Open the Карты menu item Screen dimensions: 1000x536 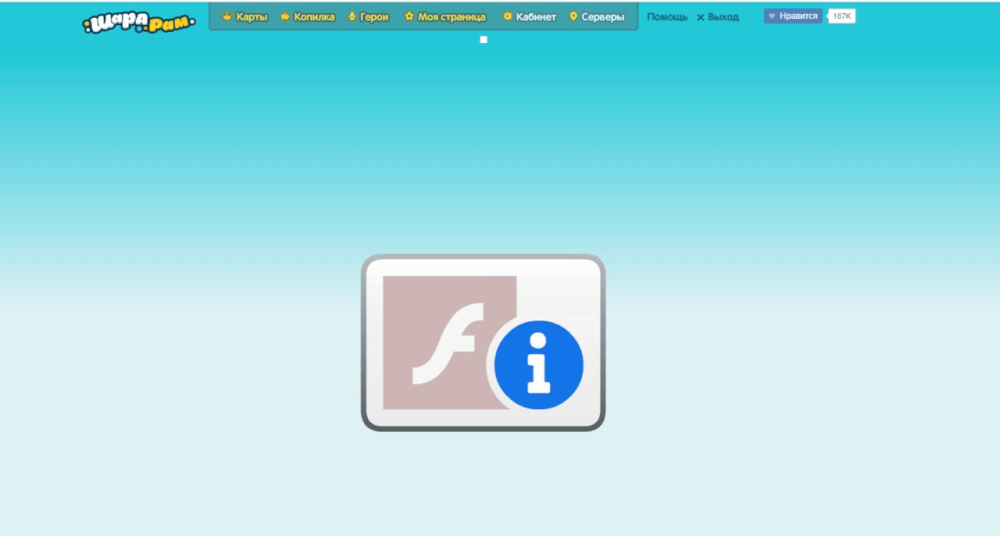click(251, 17)
